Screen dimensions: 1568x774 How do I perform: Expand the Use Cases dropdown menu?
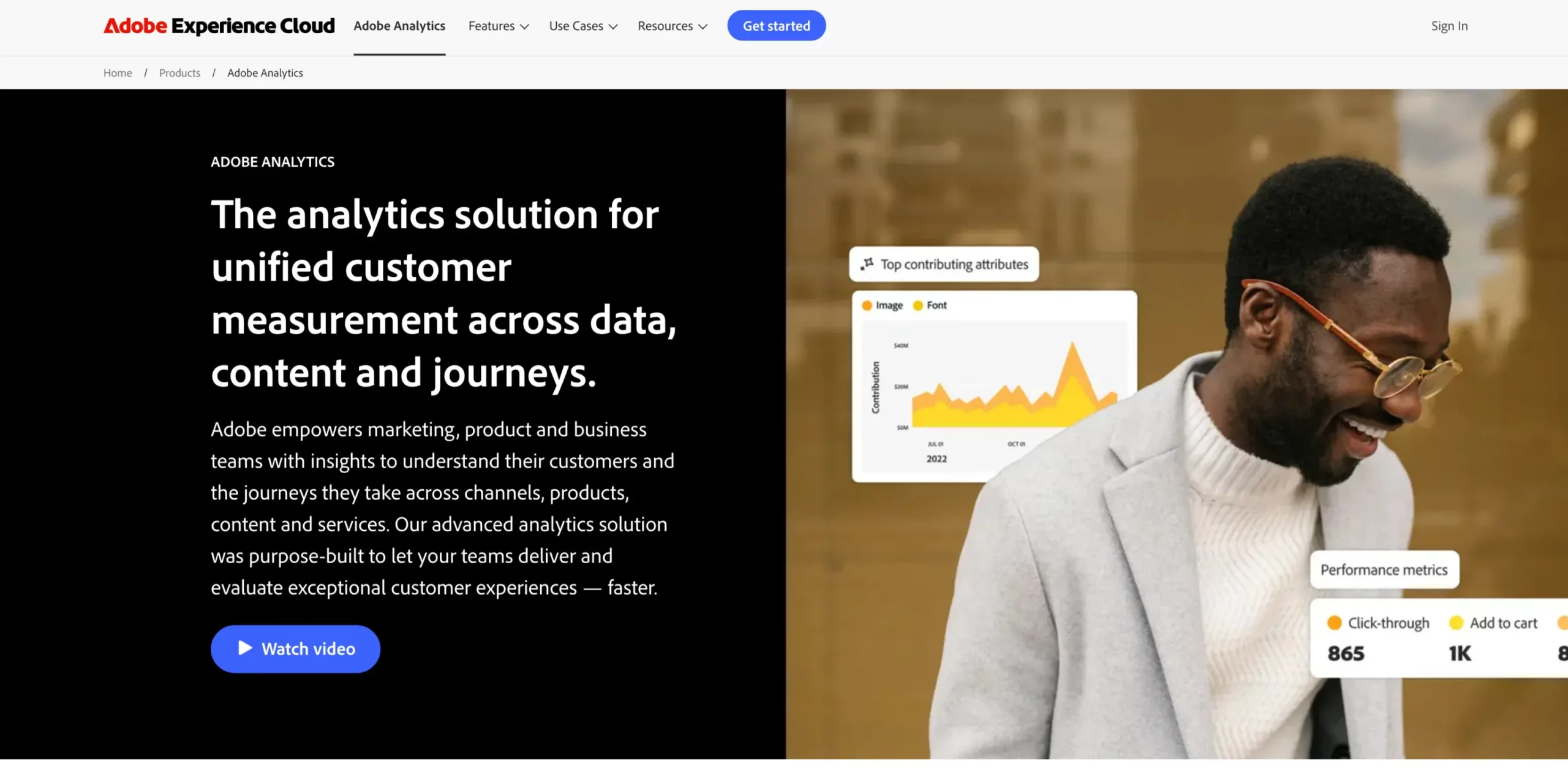pos(582,25)
